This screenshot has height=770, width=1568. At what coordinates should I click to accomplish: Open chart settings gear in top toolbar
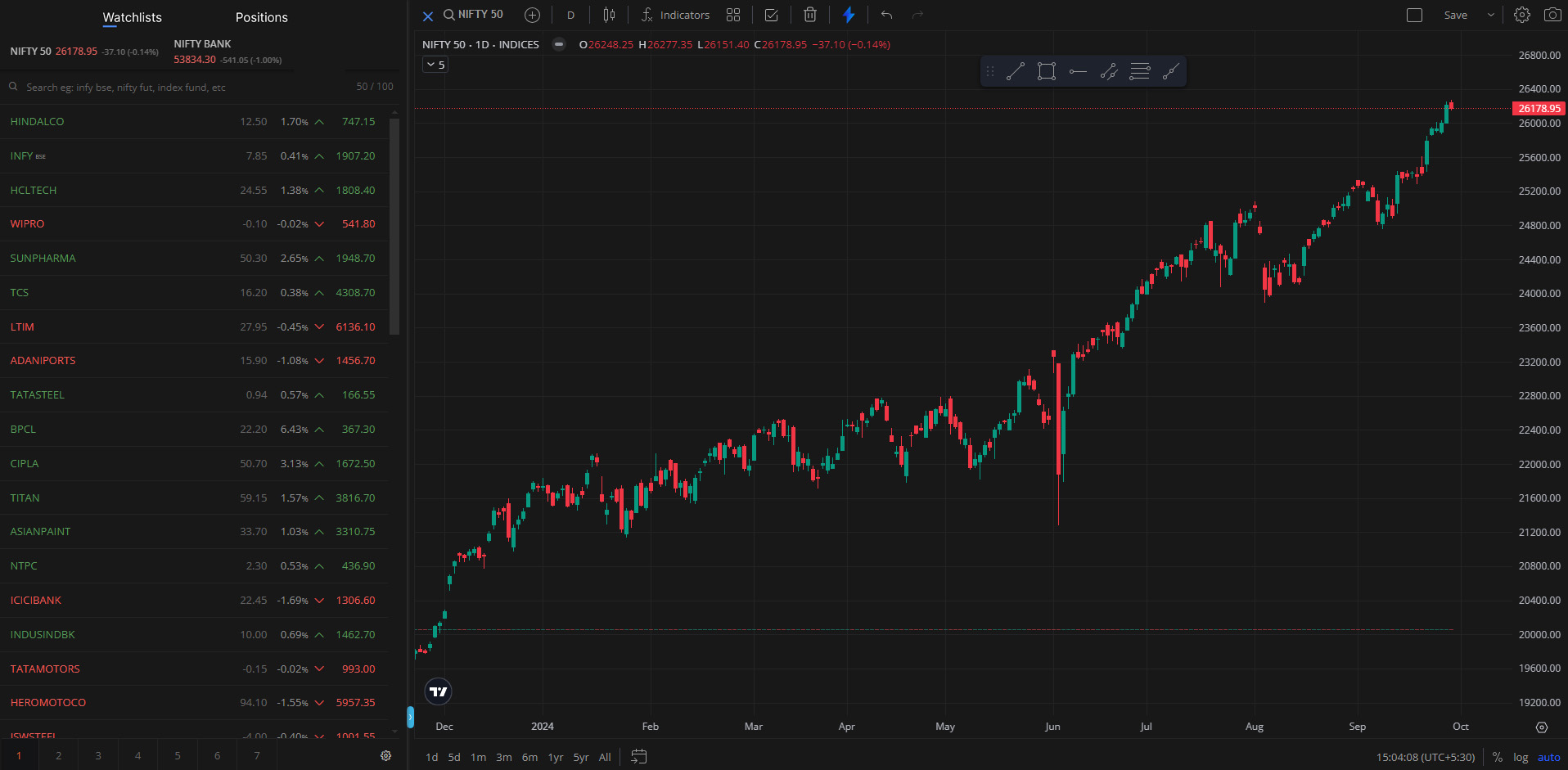[1521, 15]
